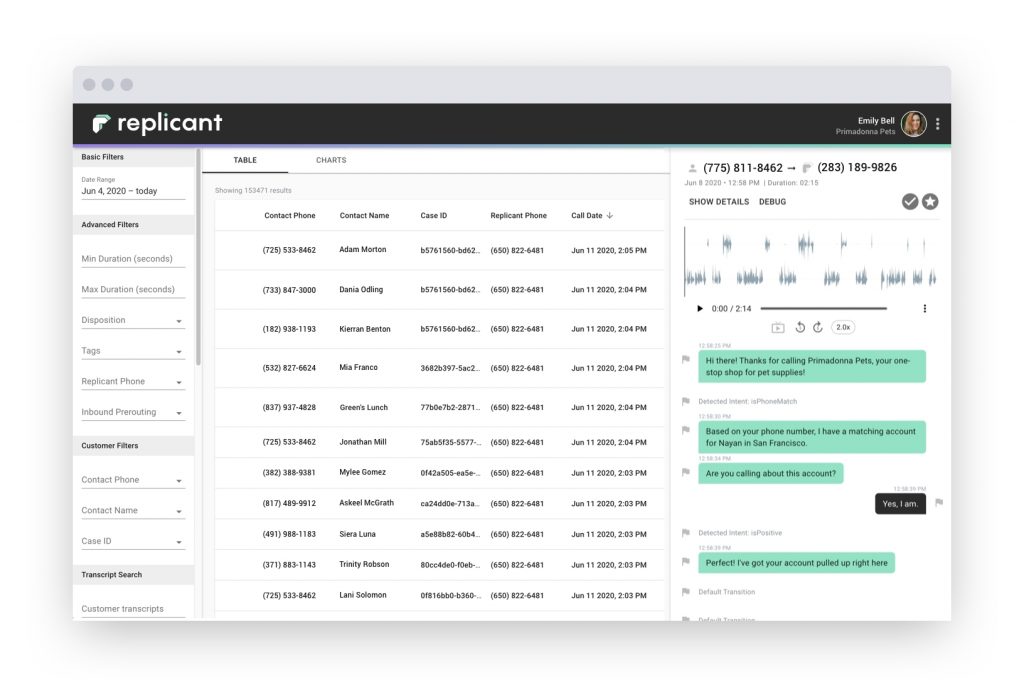Mark the call as reviewed with the checkmark icon

[x=910, y=202]
